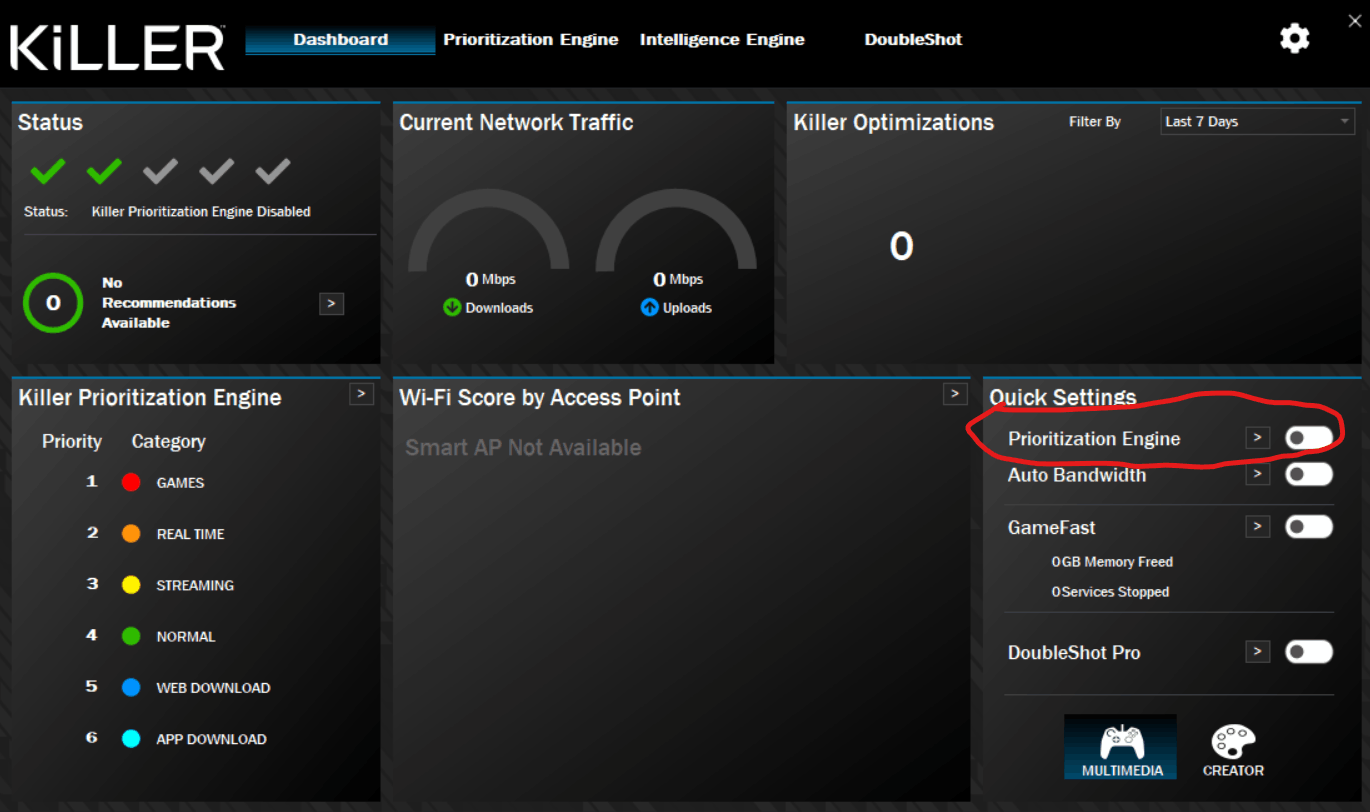Click the Category column header
Viewport: 1370px width, 812px height.
coord(168,441)
